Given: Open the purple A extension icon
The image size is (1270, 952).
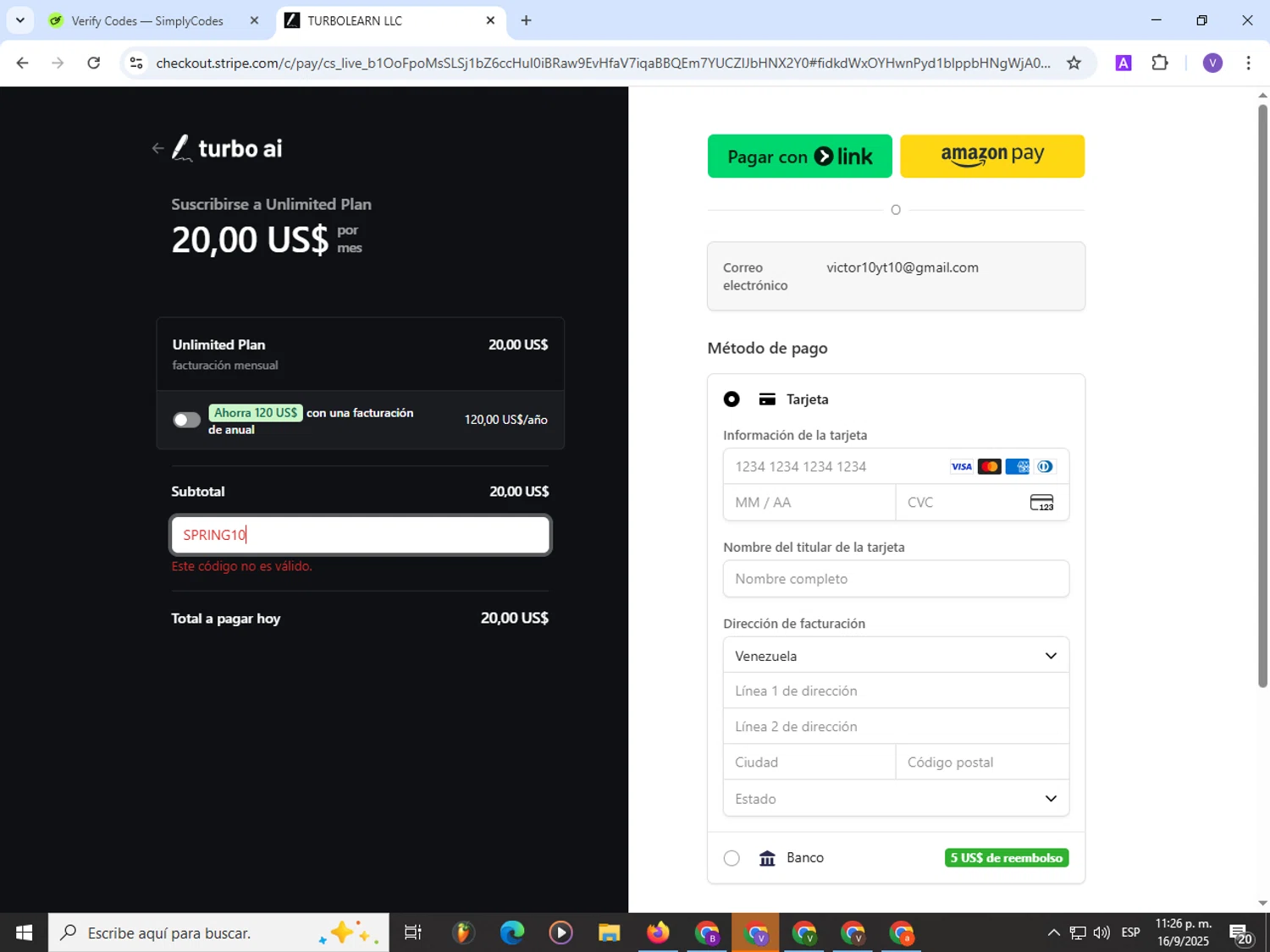Looking at the screenshot, I should pos(1124,63).
